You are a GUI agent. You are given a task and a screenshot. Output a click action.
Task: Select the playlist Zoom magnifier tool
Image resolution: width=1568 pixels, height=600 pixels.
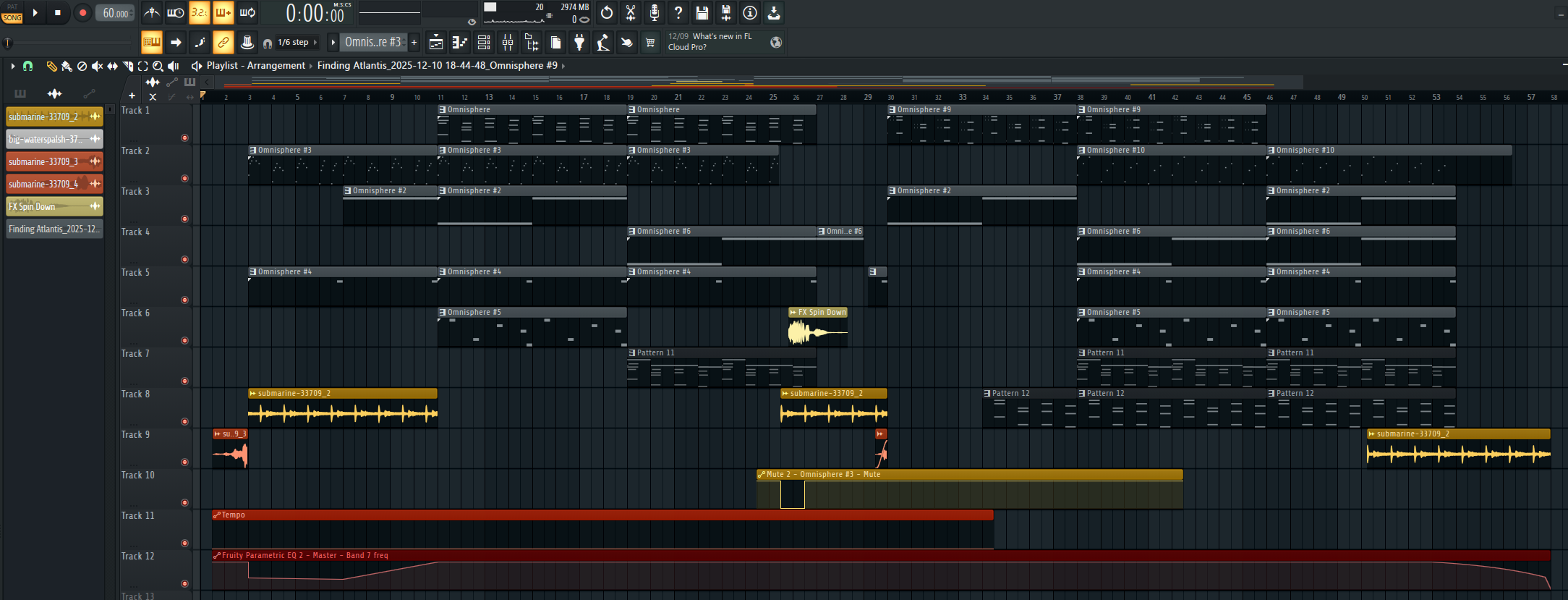[x=158, y=66]
